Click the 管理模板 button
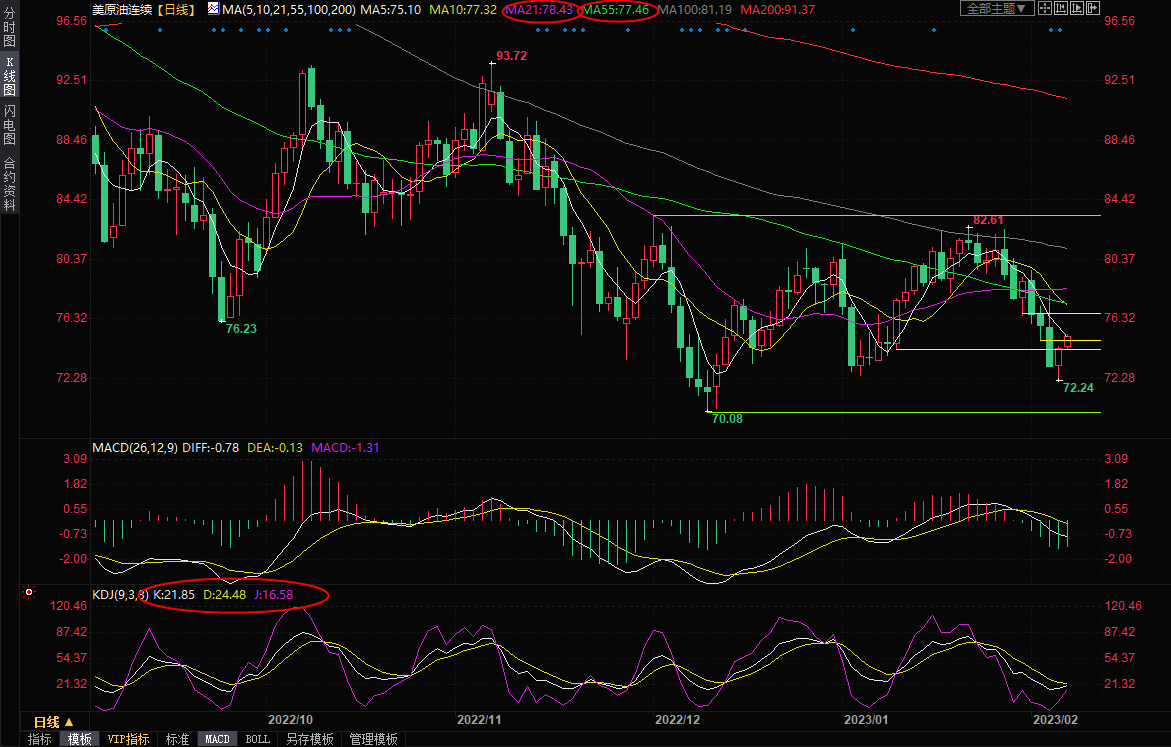The width and height of the screenshot is (1171, 747). (x=373, y=739)
